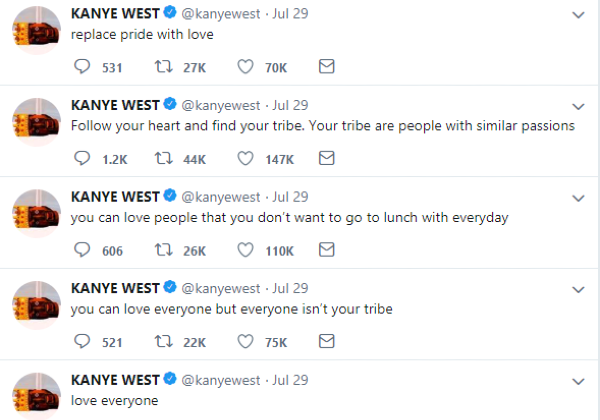The image size is (600, 420).
Task: Like the 'replace pride with love' tweet
Action: 245,67
